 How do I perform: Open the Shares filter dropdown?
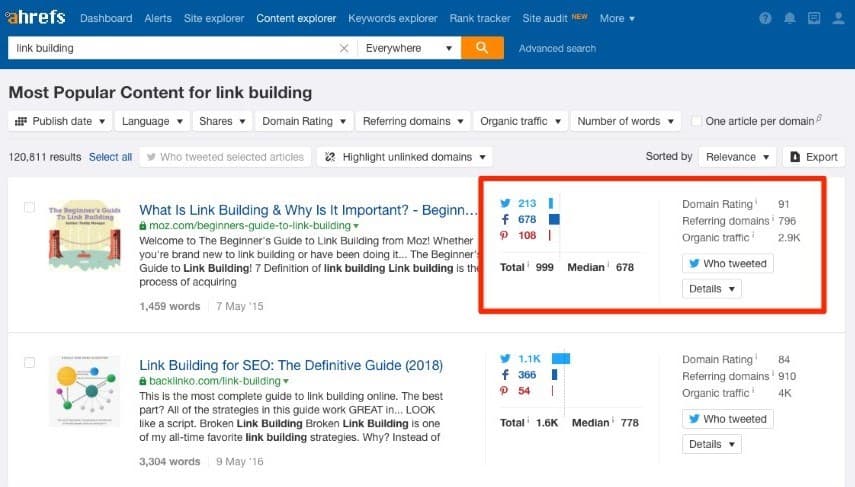(x=222, y=121)
